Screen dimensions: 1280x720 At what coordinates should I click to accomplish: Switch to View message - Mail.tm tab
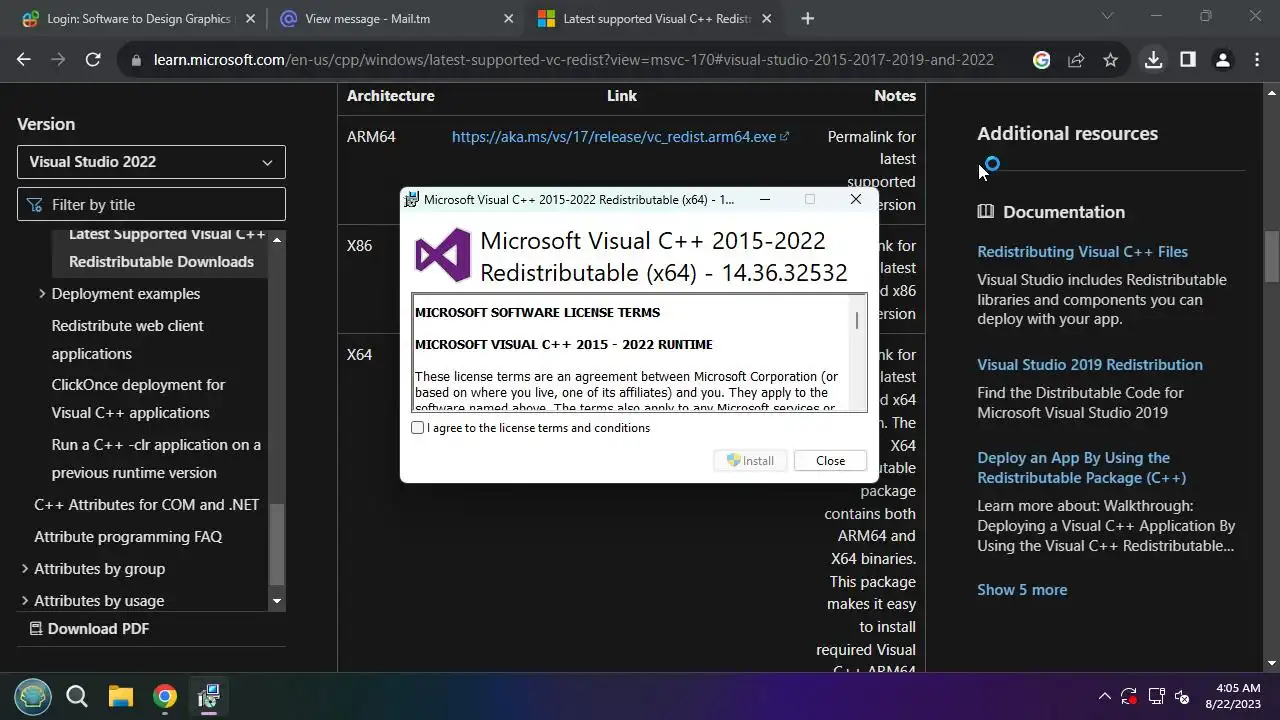click(x=394, y=18)
